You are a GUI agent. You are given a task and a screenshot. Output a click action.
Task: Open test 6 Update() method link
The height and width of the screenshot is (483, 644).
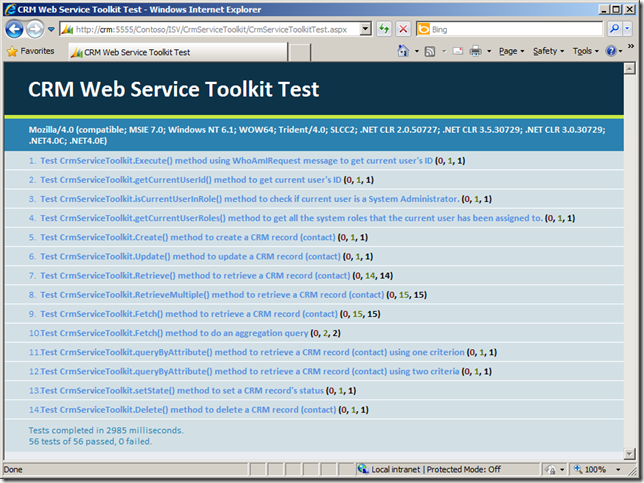[190, 256]
